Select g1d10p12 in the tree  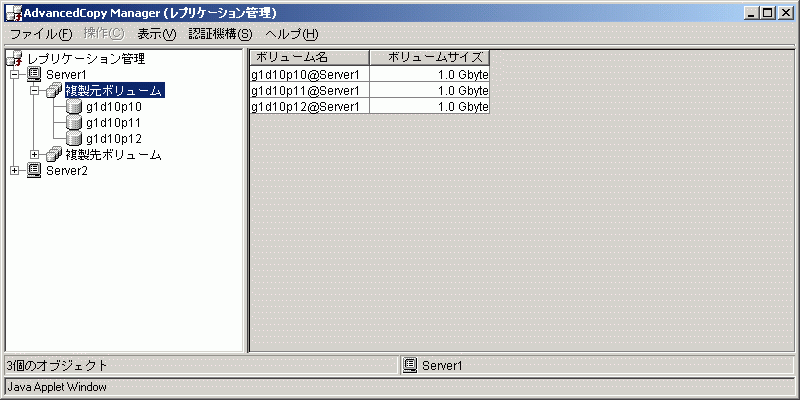(x=114, y=139)
